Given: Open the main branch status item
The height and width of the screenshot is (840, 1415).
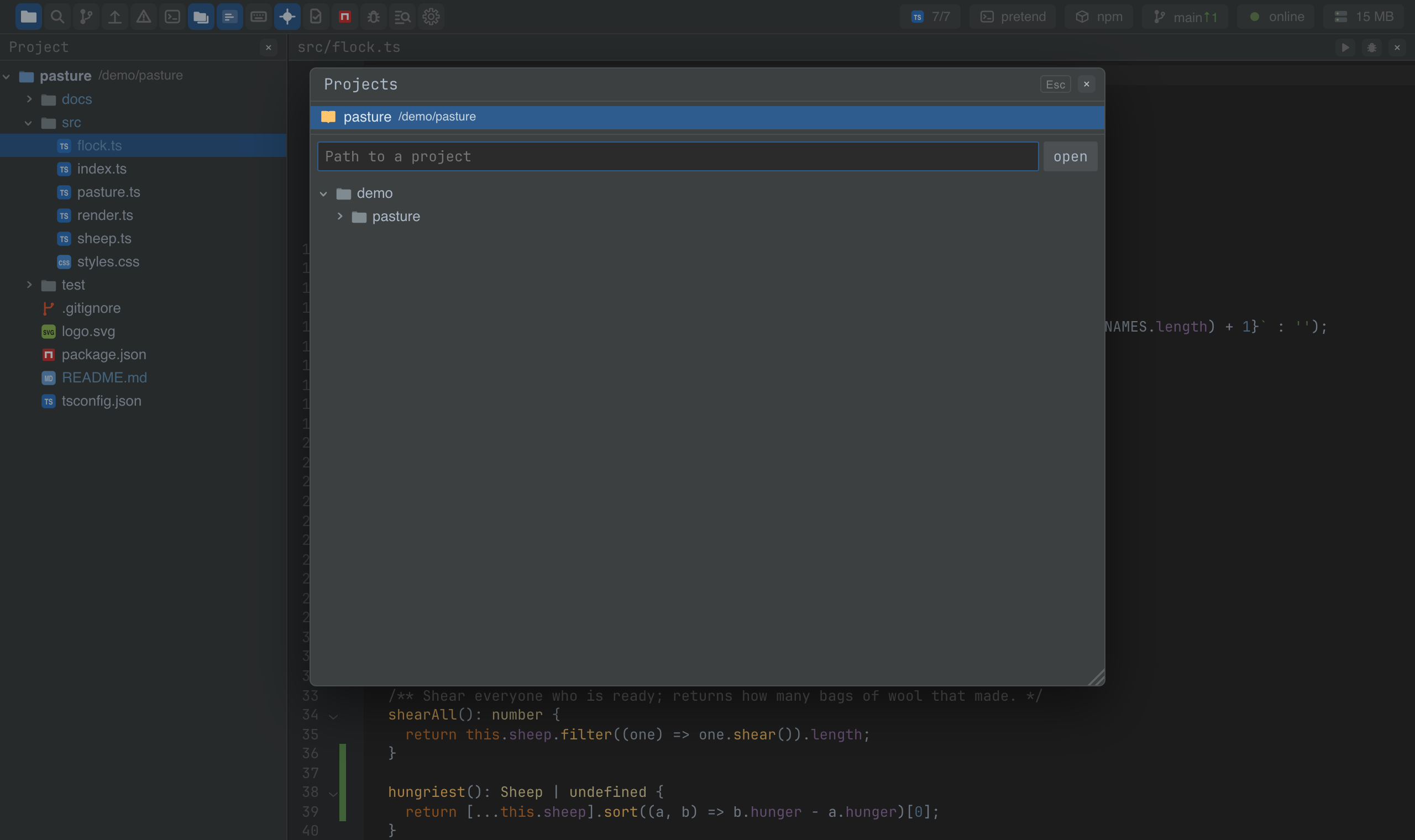Looking at the screenshot, I should pyautogui.click(x=1185, y=17).
